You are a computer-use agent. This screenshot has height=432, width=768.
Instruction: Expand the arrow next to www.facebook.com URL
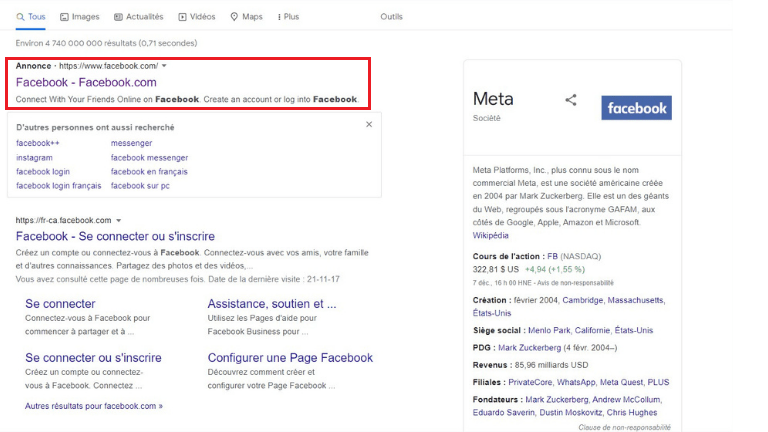coord(164,66)
